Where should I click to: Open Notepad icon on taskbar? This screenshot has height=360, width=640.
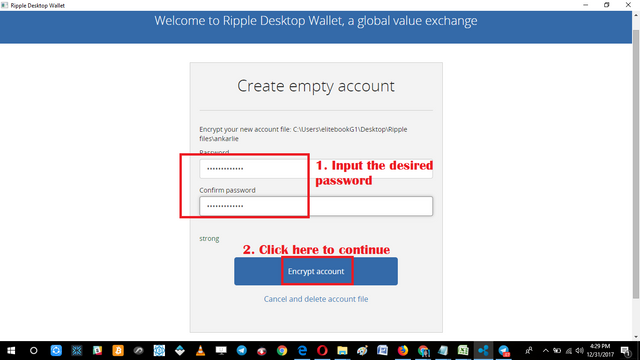tap(443, 351)
